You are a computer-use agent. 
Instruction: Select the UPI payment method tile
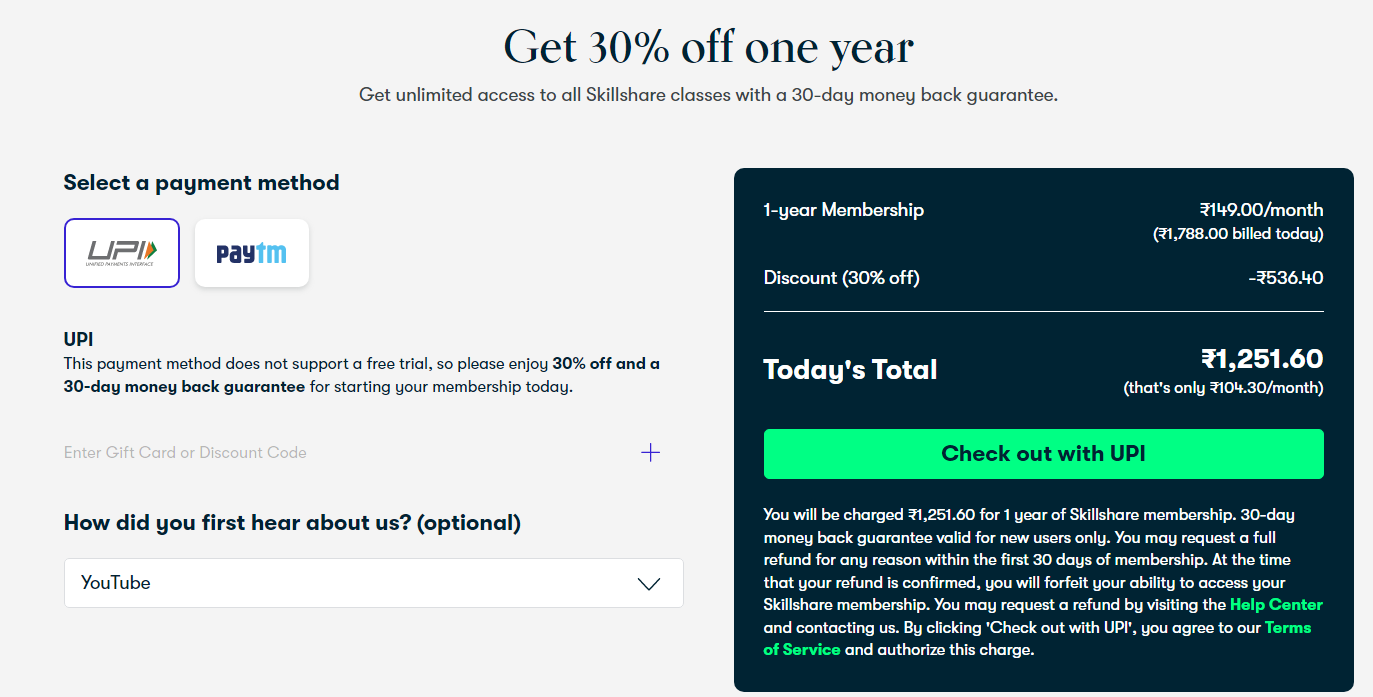point(122,253)
